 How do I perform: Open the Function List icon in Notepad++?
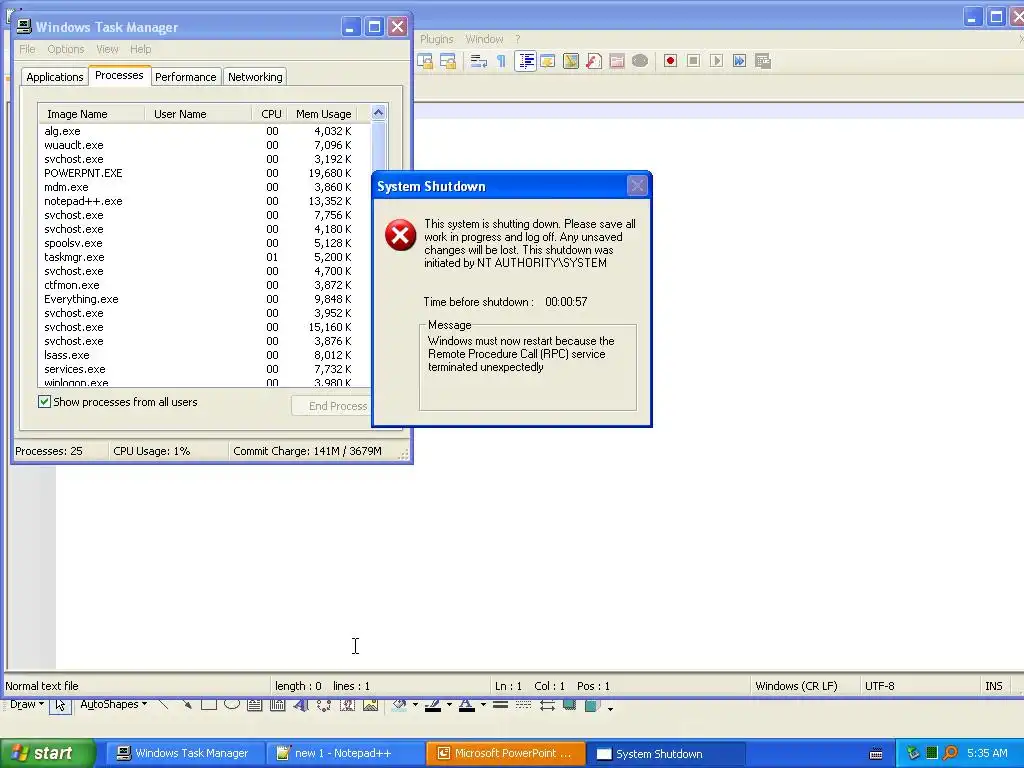click(594, 61)
